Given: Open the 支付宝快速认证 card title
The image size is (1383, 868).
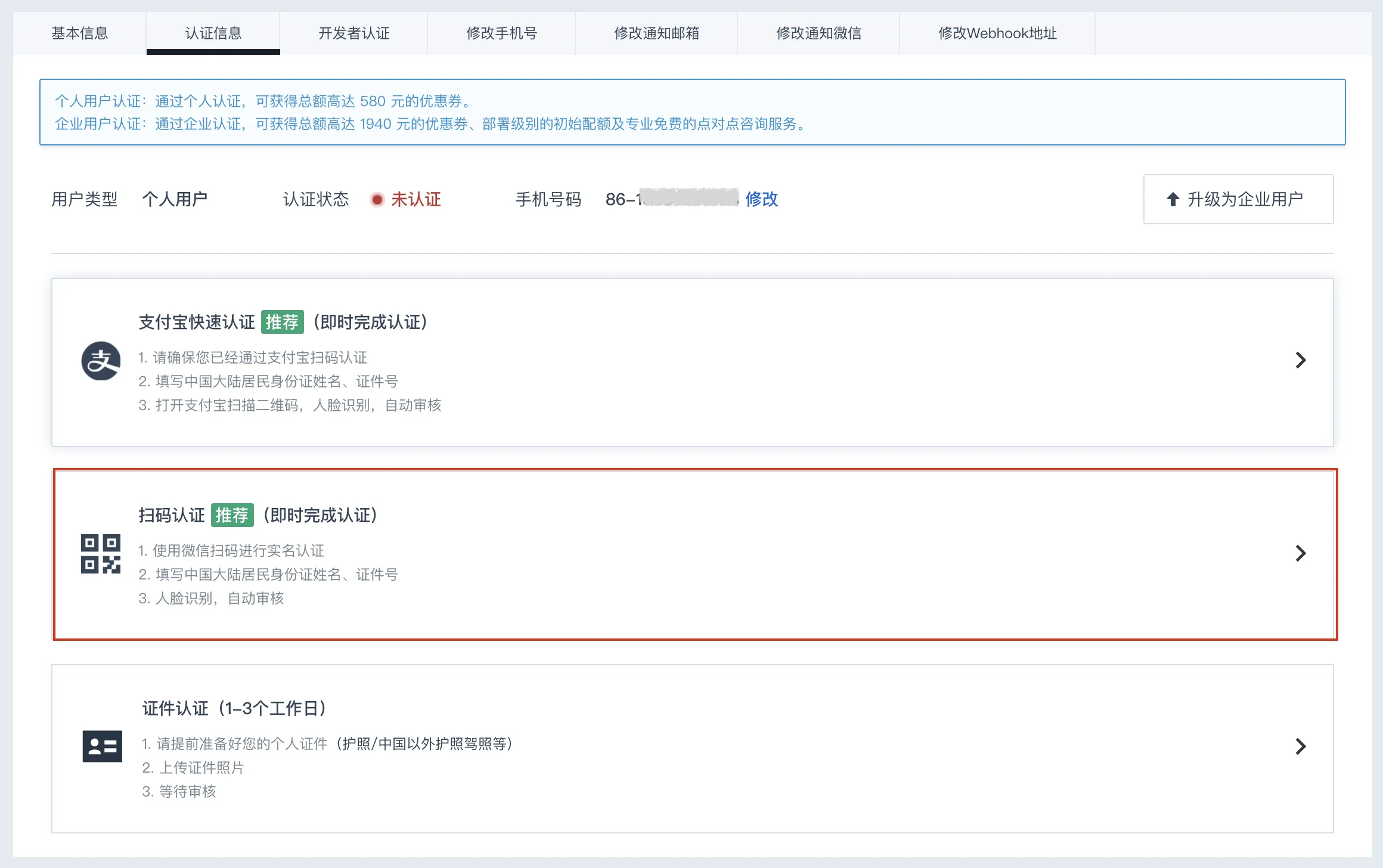Looking at the screenshot, I should pyautogui.click(x=197, y=323).
